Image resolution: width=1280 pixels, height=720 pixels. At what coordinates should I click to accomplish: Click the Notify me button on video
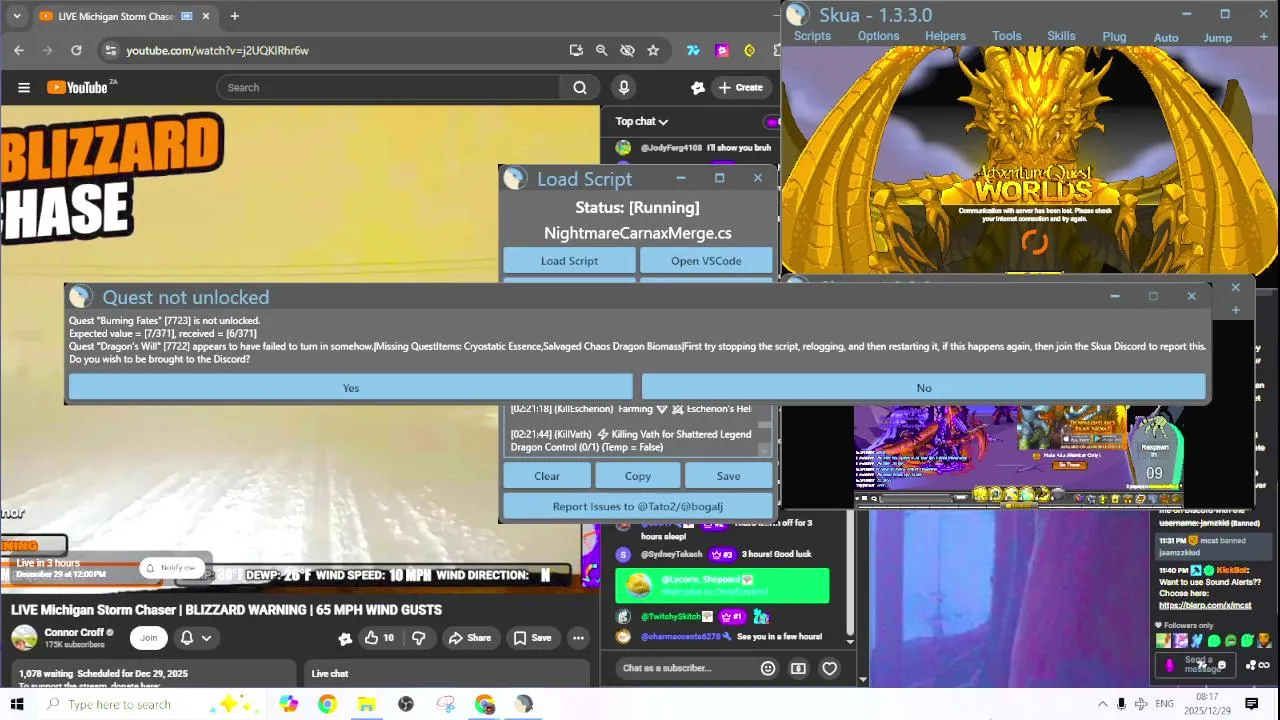(170, 568)
